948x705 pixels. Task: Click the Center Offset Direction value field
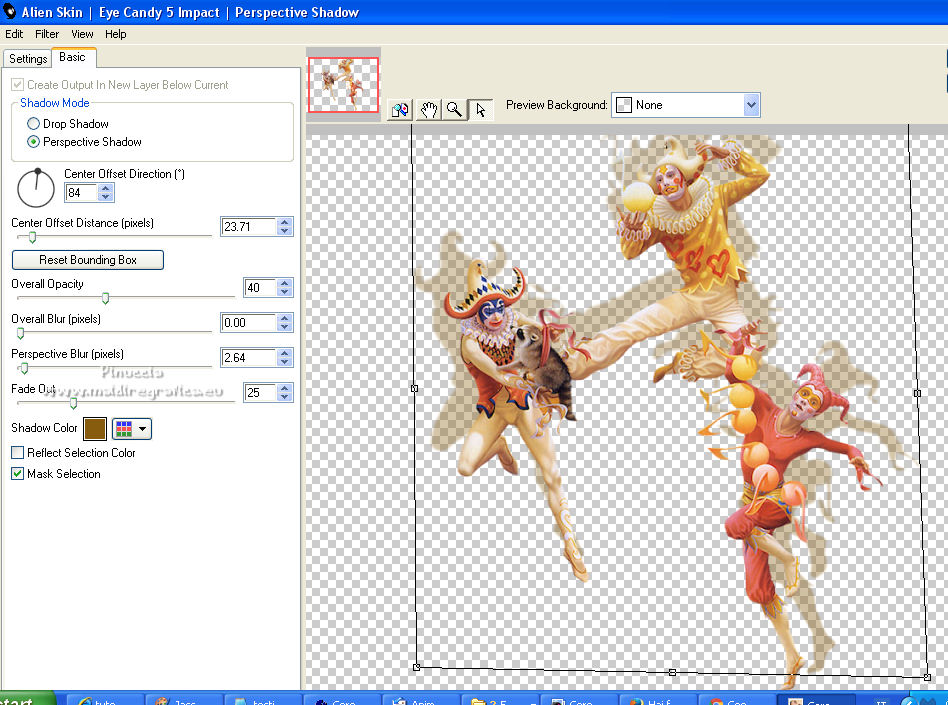pos(81,193)
